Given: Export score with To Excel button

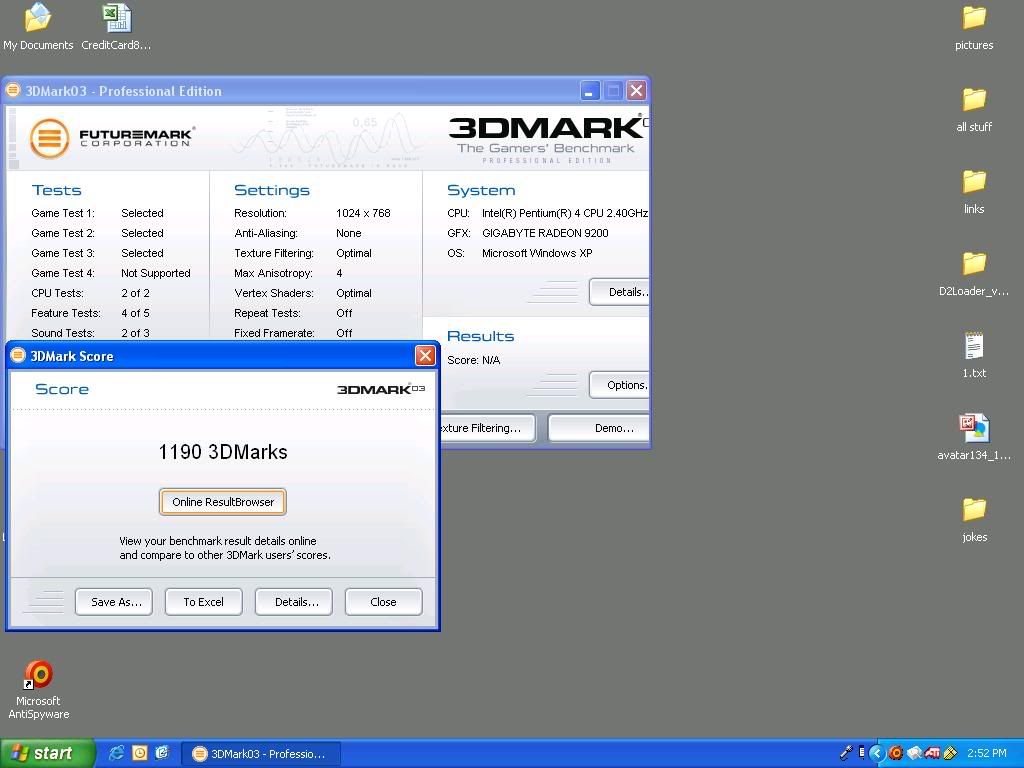Looking at the screenshot, I should pyautogui.click(x=203, y=602).
